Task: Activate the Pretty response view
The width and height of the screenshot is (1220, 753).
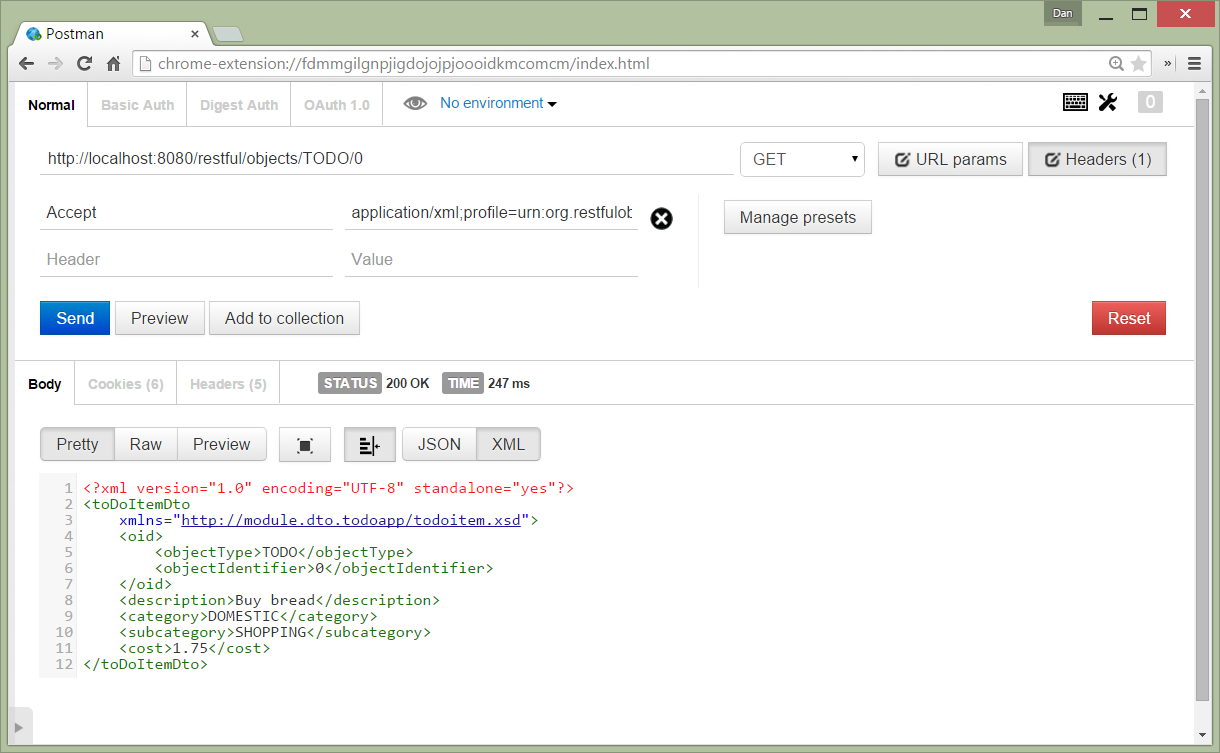Action: (x=77, y=444)
